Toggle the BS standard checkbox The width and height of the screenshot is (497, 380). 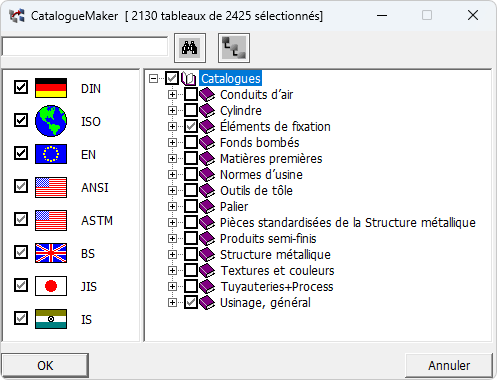[21, 252]
